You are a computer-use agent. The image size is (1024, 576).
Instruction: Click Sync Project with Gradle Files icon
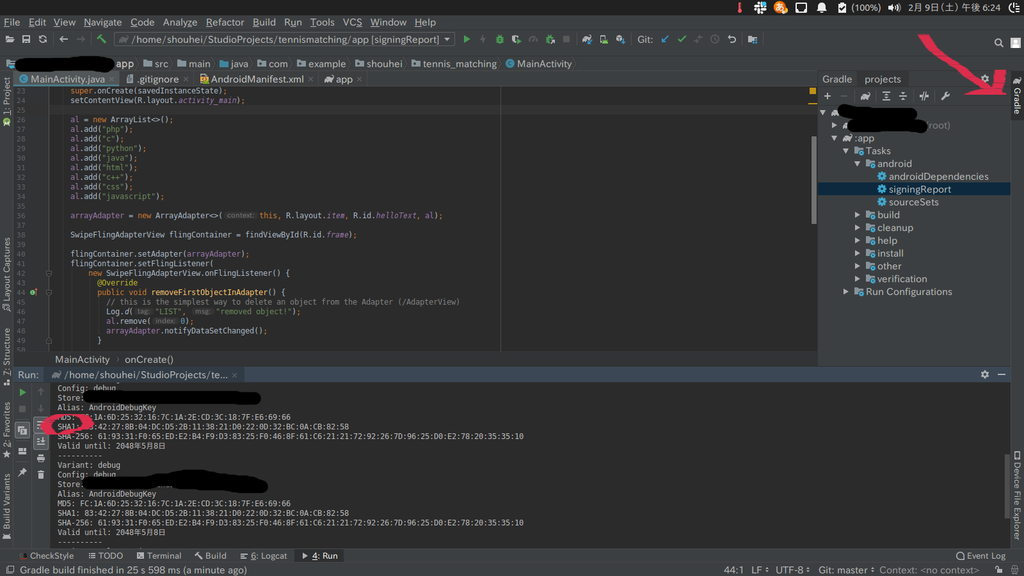tap(587, 39)
